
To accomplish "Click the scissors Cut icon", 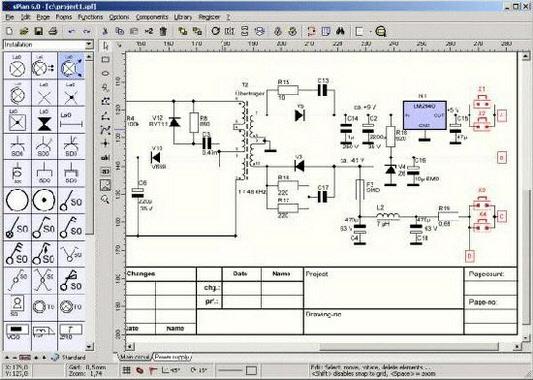I will pyautogui.click(x=105, y=31).
